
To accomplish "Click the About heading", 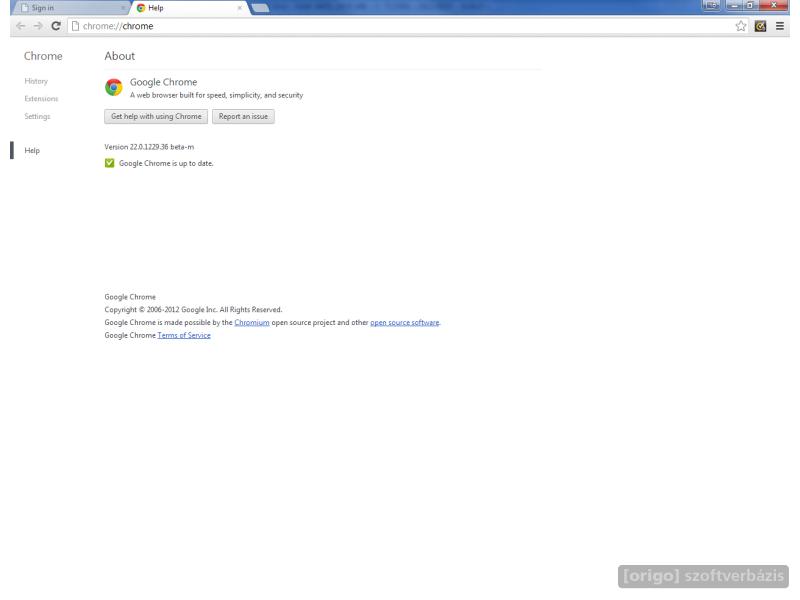I will (120, 56).
